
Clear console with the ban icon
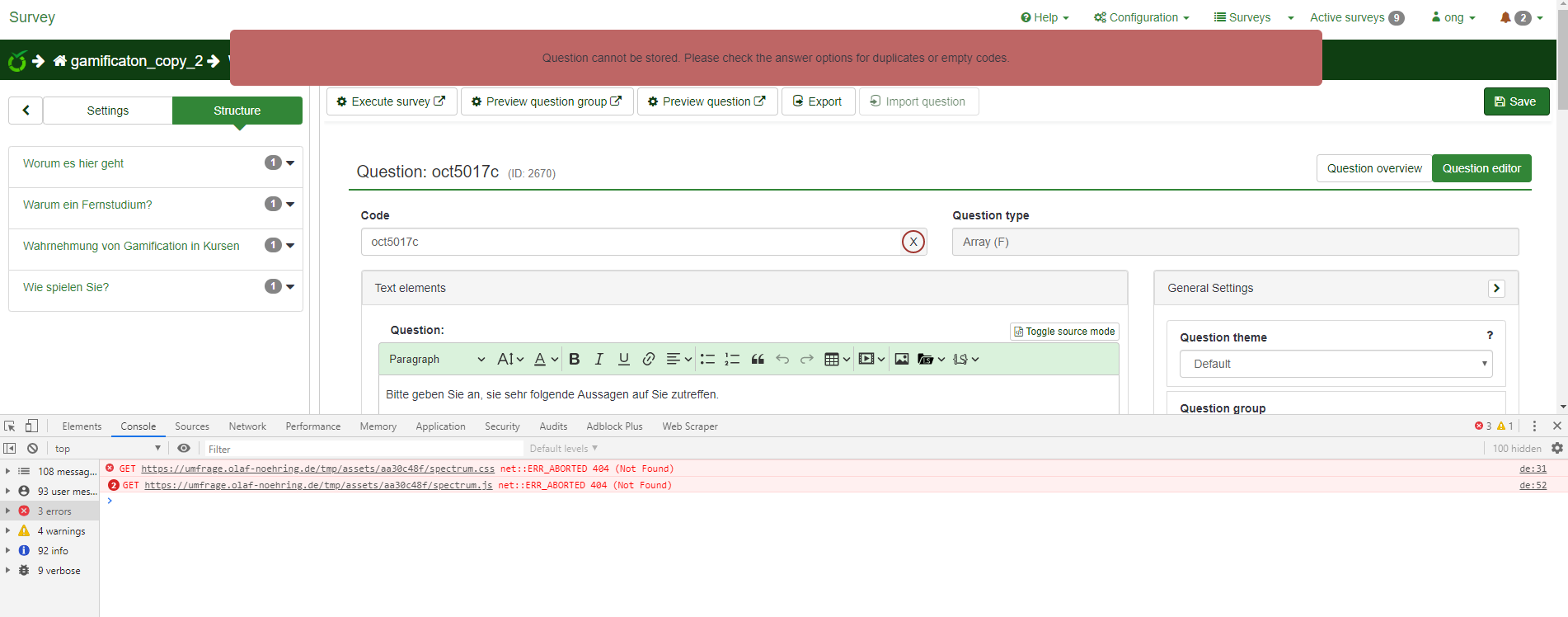[x=32, y=448]
